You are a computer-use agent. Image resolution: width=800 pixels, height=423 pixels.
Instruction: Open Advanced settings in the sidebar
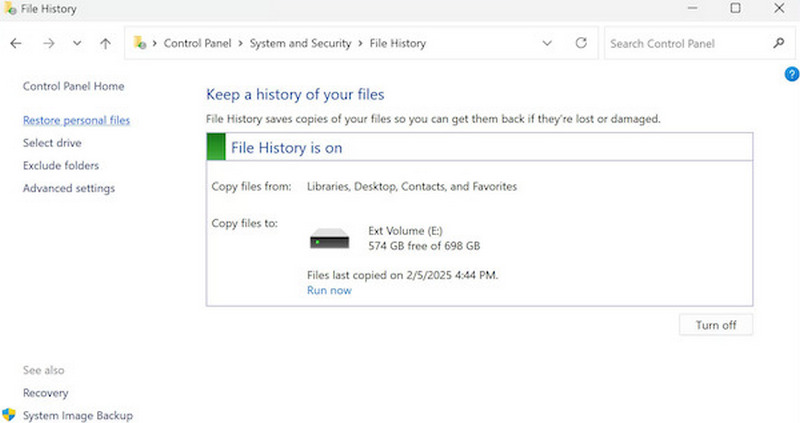pyautogui.click(x=69, y=188)
